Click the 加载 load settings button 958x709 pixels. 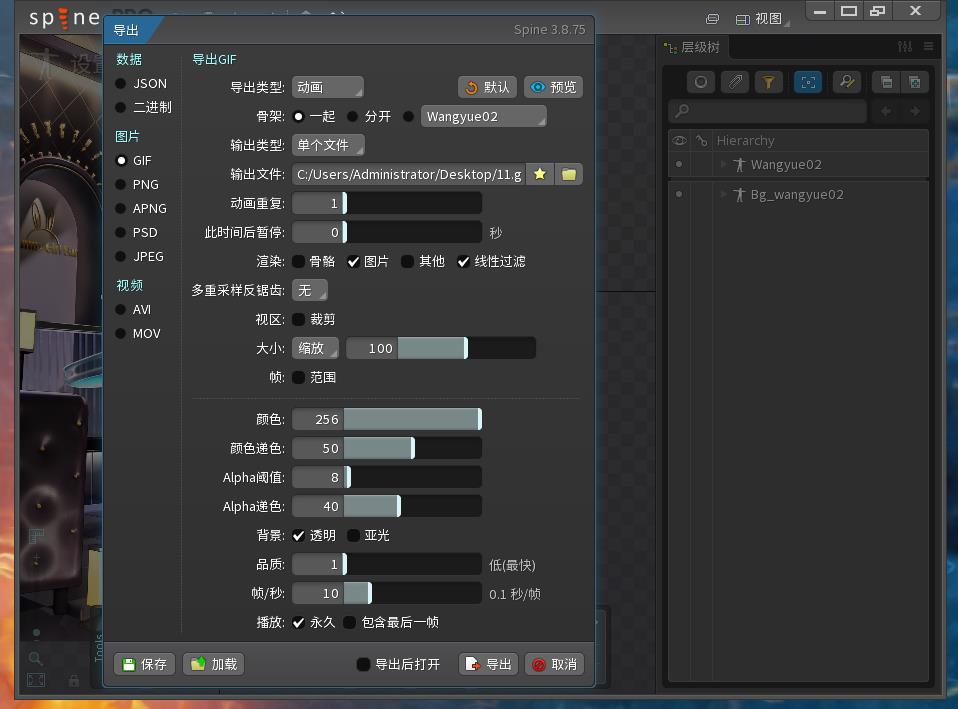(214, 664)
